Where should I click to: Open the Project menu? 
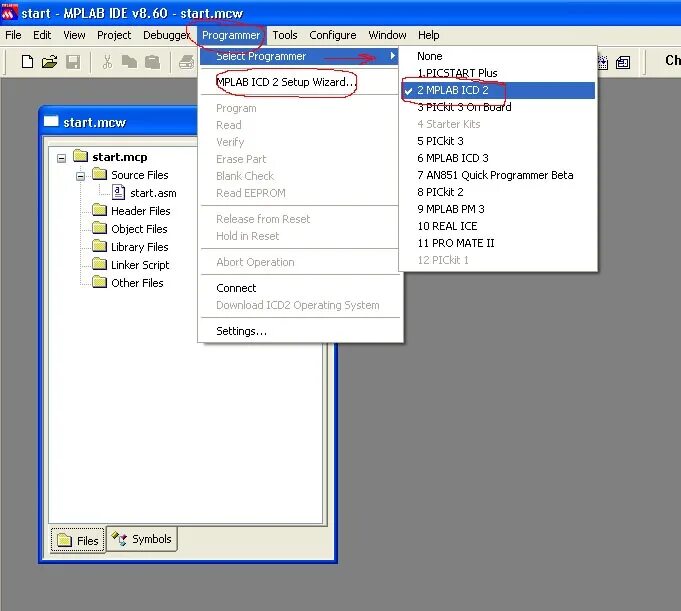(x=114, y=35)
